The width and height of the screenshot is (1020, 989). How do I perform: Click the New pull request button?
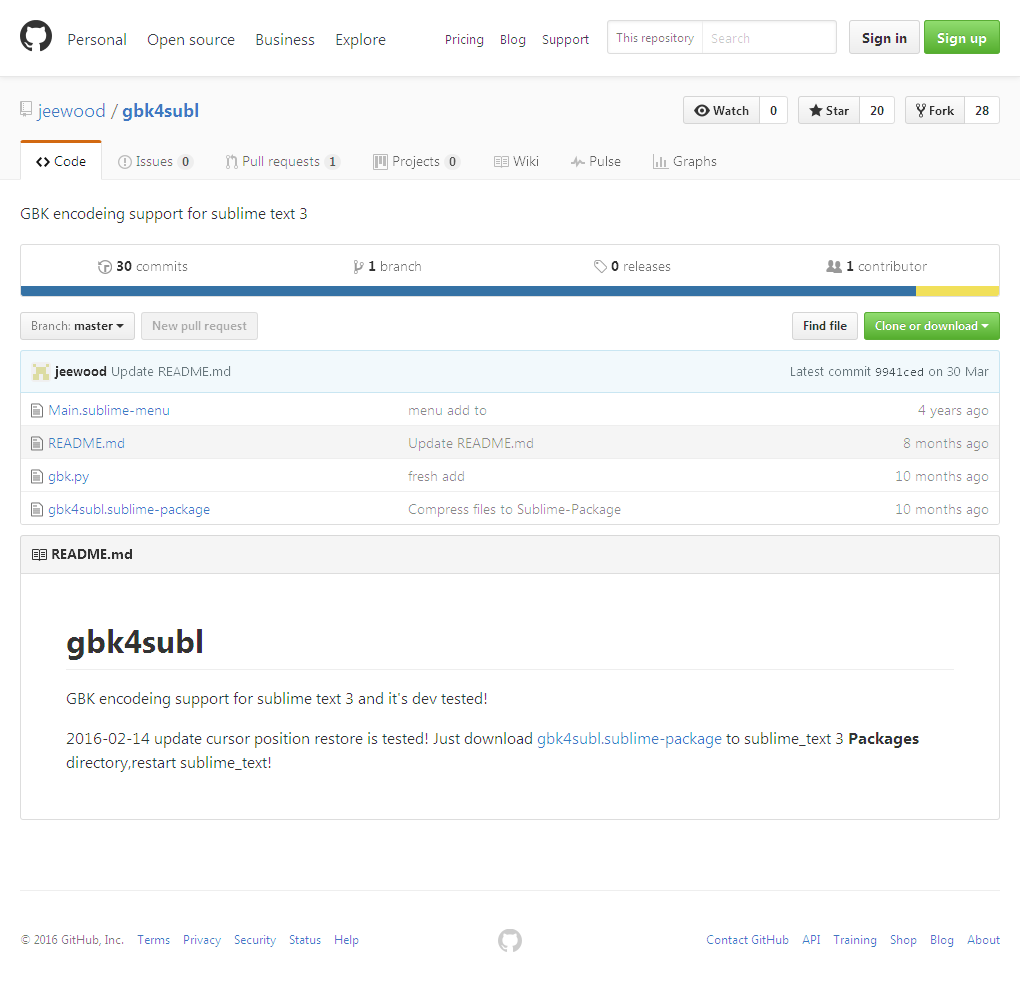click(199, 326)
